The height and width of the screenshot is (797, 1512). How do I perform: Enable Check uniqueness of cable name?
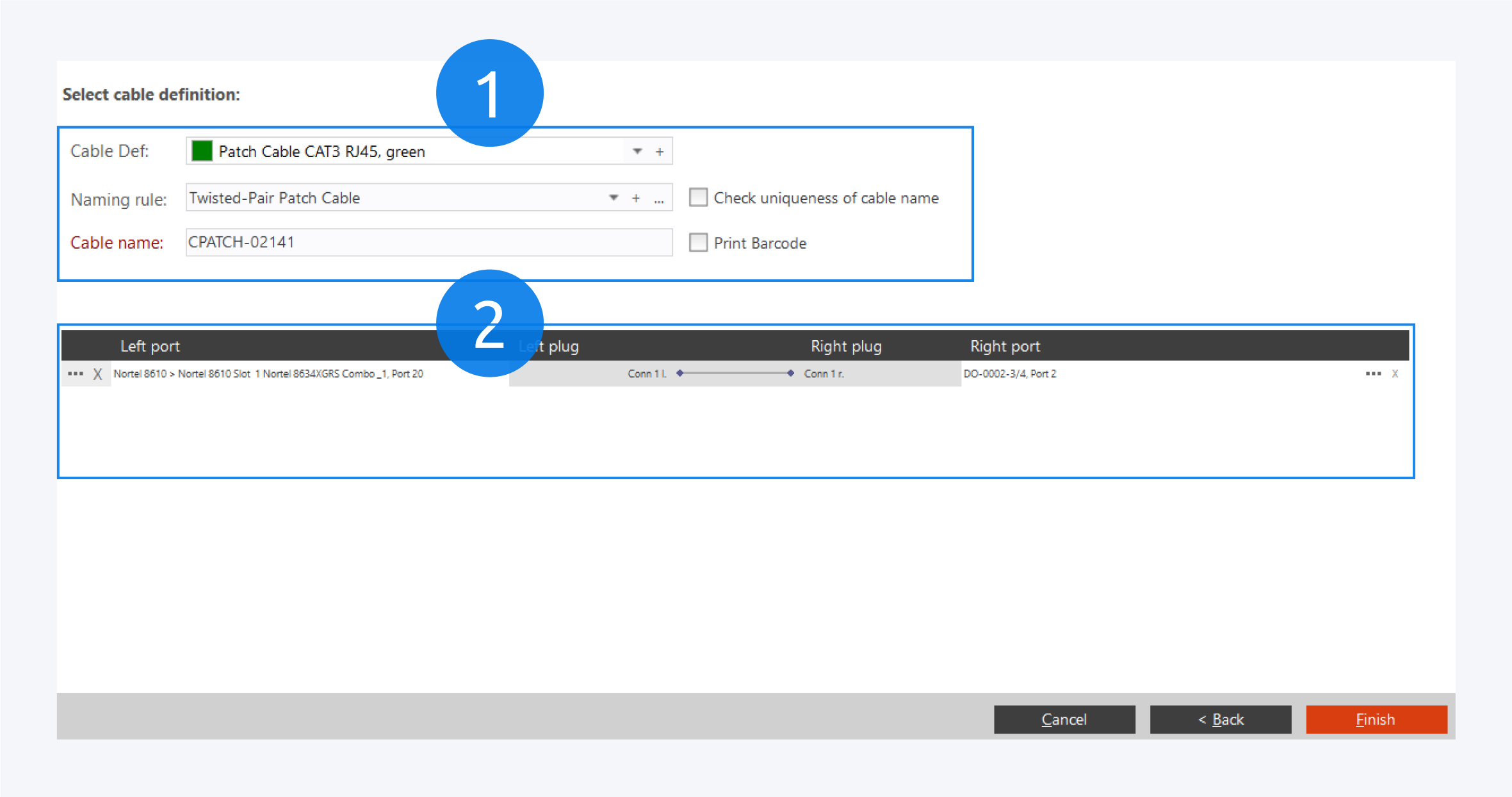[x=698, y=197]
